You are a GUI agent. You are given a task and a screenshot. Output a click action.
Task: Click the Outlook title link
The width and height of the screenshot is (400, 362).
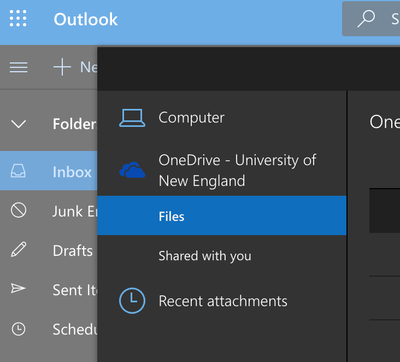click(x=86, y=19)
